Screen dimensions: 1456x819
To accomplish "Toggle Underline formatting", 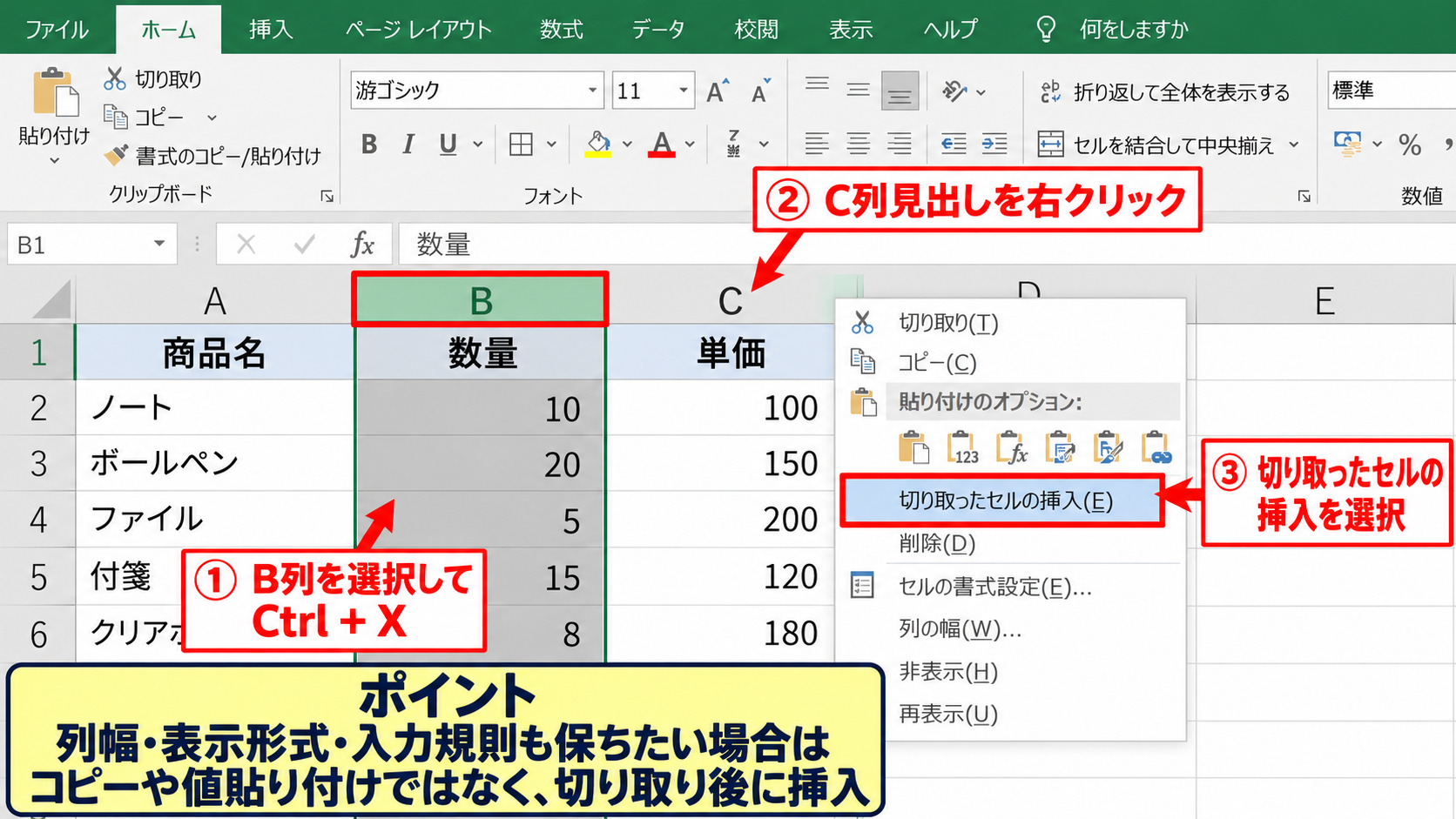I will pos(448,144).
